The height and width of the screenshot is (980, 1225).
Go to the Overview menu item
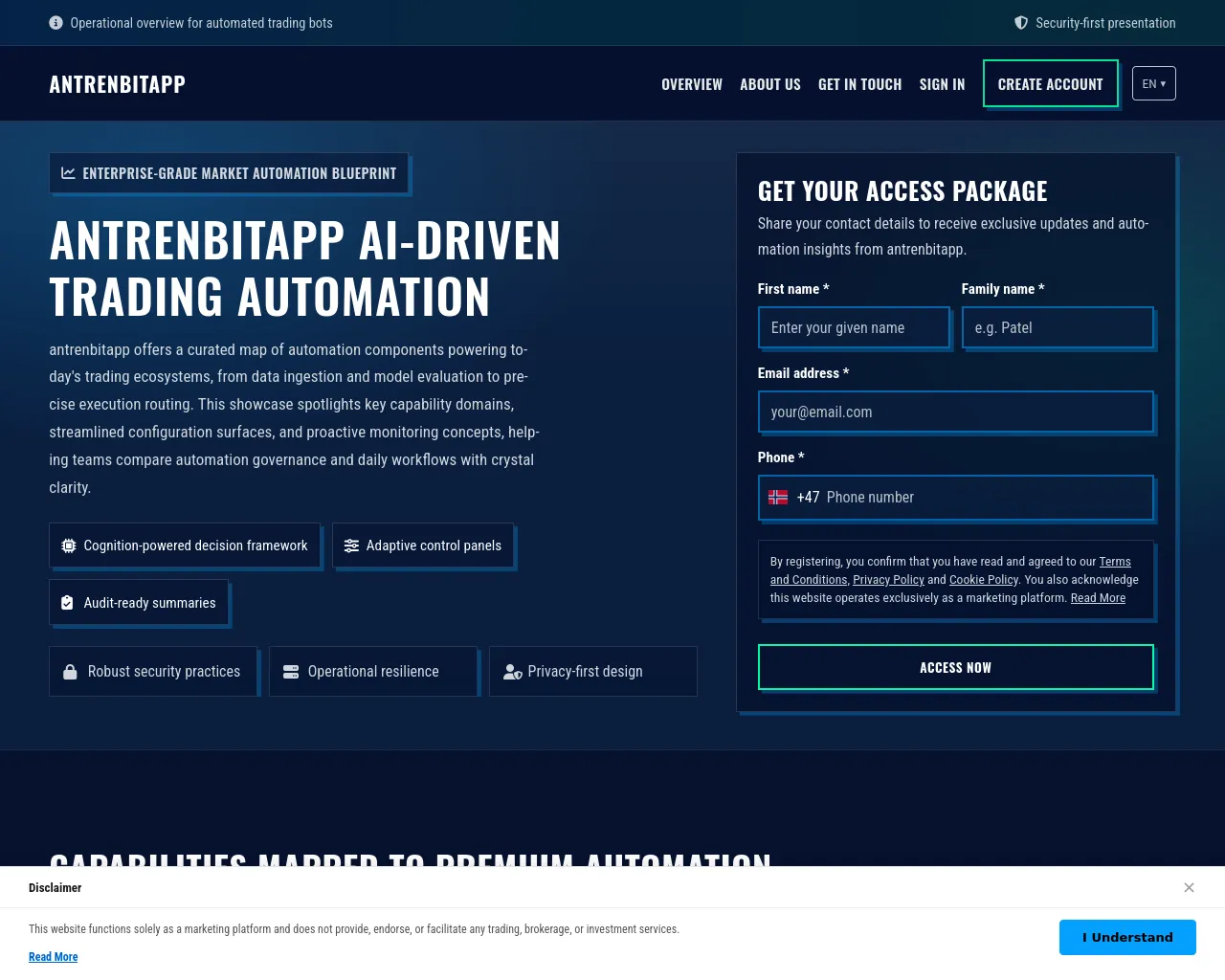692,84
